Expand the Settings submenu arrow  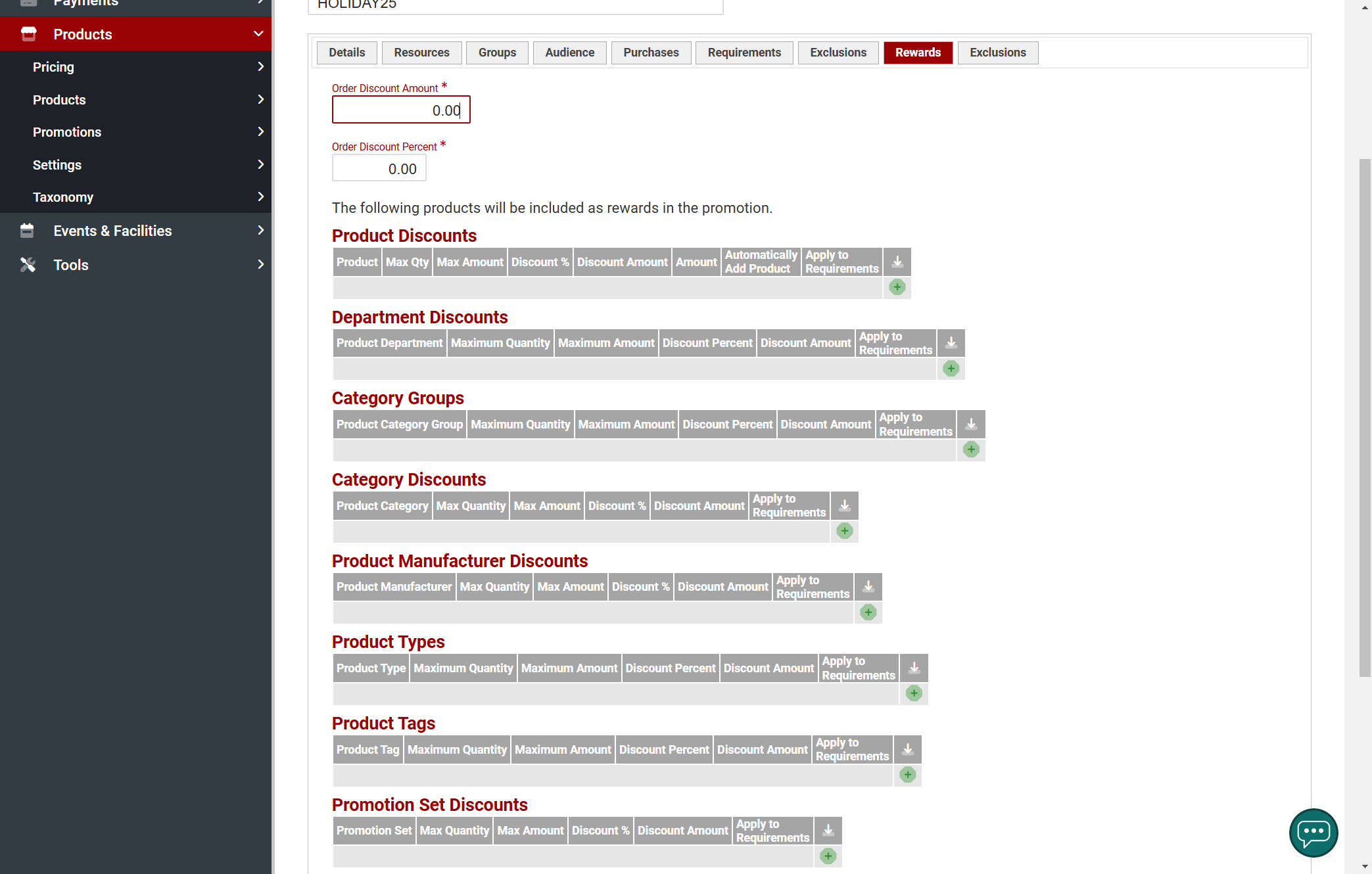coord(260,164)
